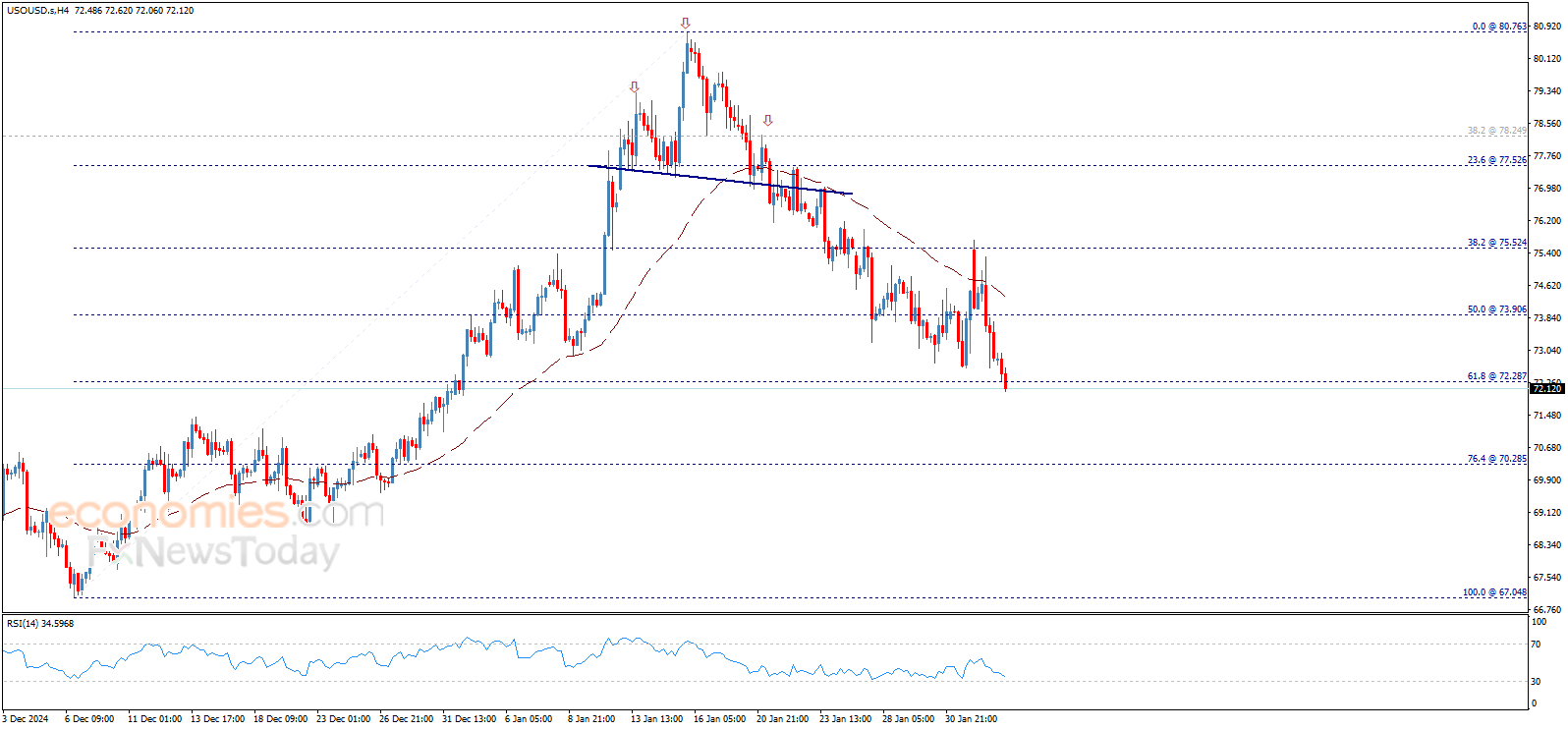Click time axis label 31 Dec 13:00
The image size is (1568, 730).
tap(470, 719)
